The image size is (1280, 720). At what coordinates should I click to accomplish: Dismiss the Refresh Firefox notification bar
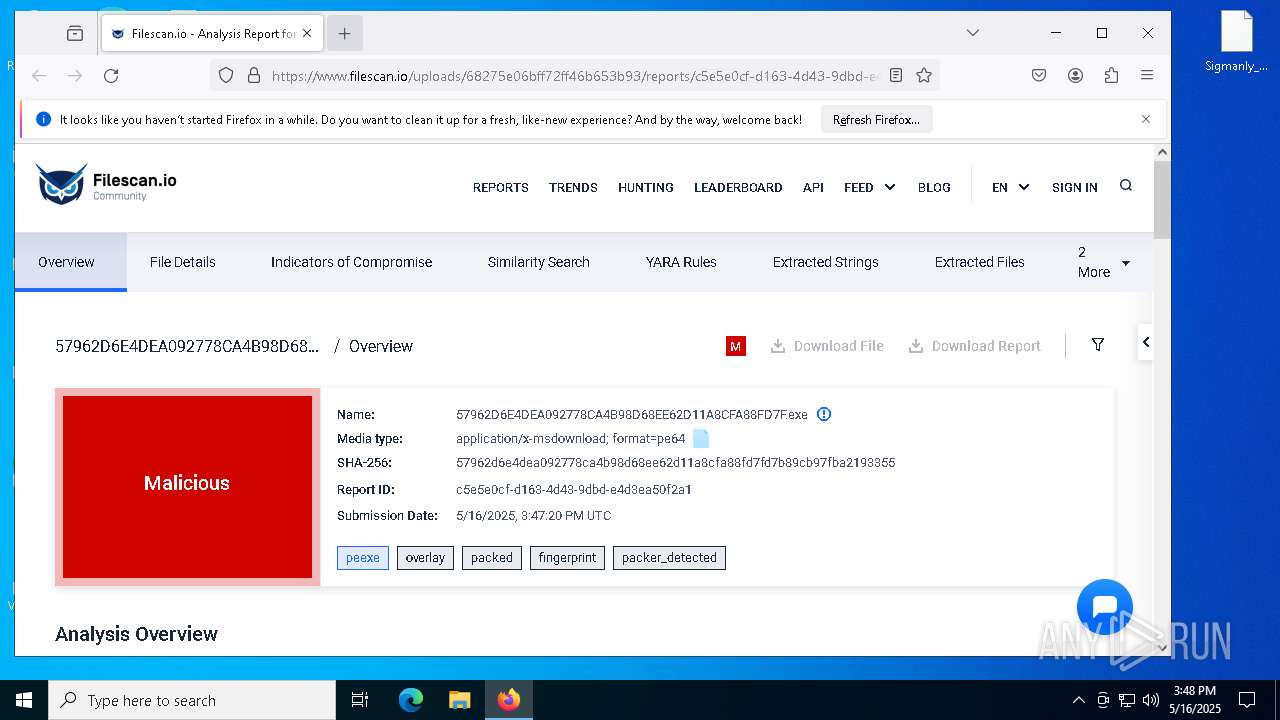pyautogui.click(x=1146, y=119)
